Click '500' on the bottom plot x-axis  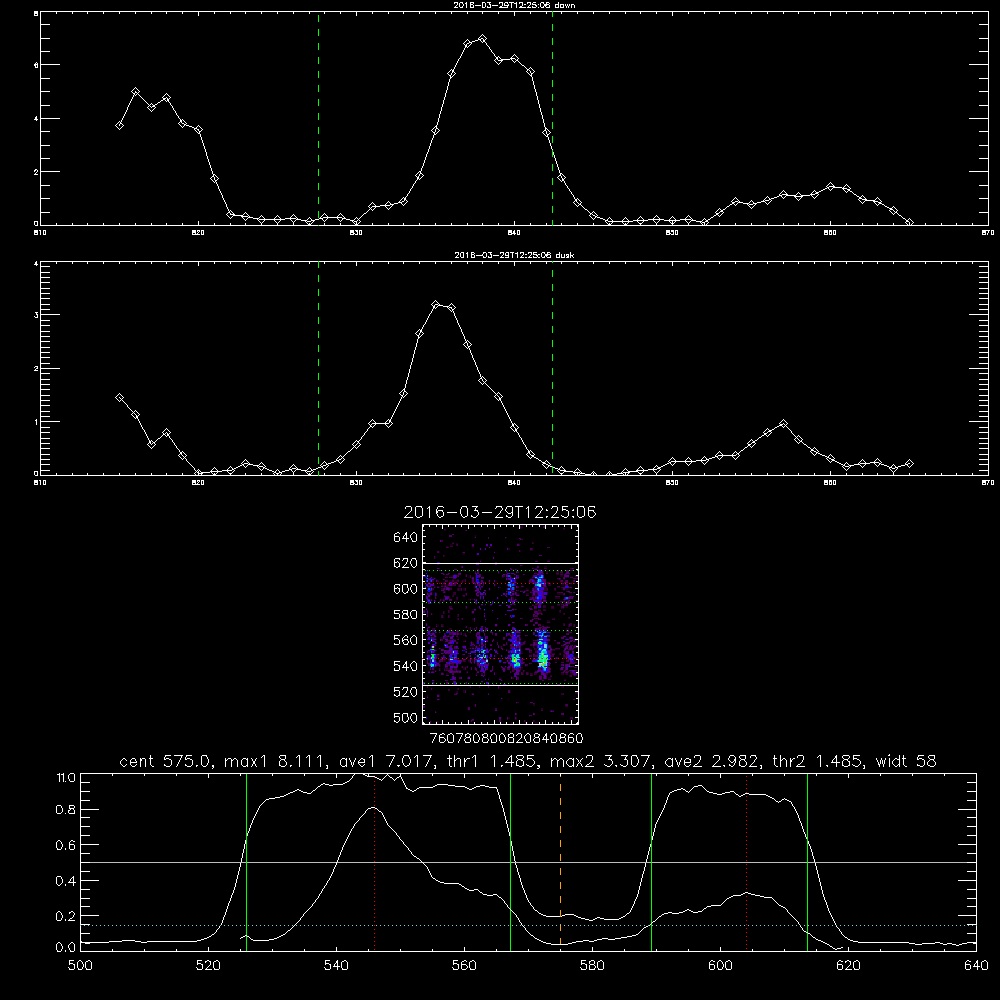(80, 966)
